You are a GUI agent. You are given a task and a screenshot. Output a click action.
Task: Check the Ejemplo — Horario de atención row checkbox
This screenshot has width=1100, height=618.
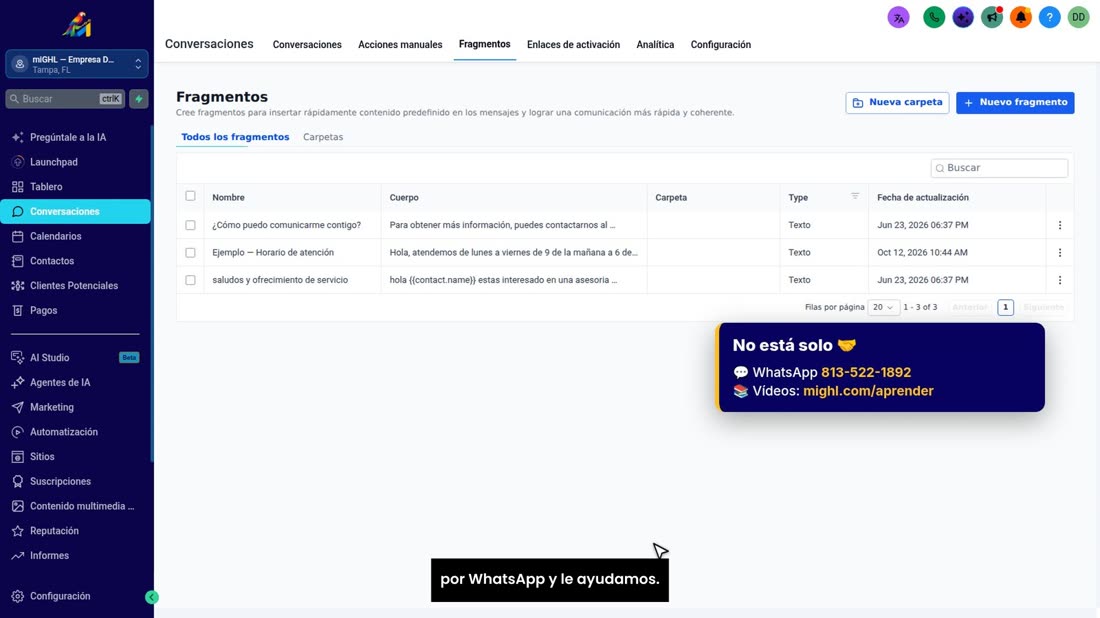click(x=190, y=253)
